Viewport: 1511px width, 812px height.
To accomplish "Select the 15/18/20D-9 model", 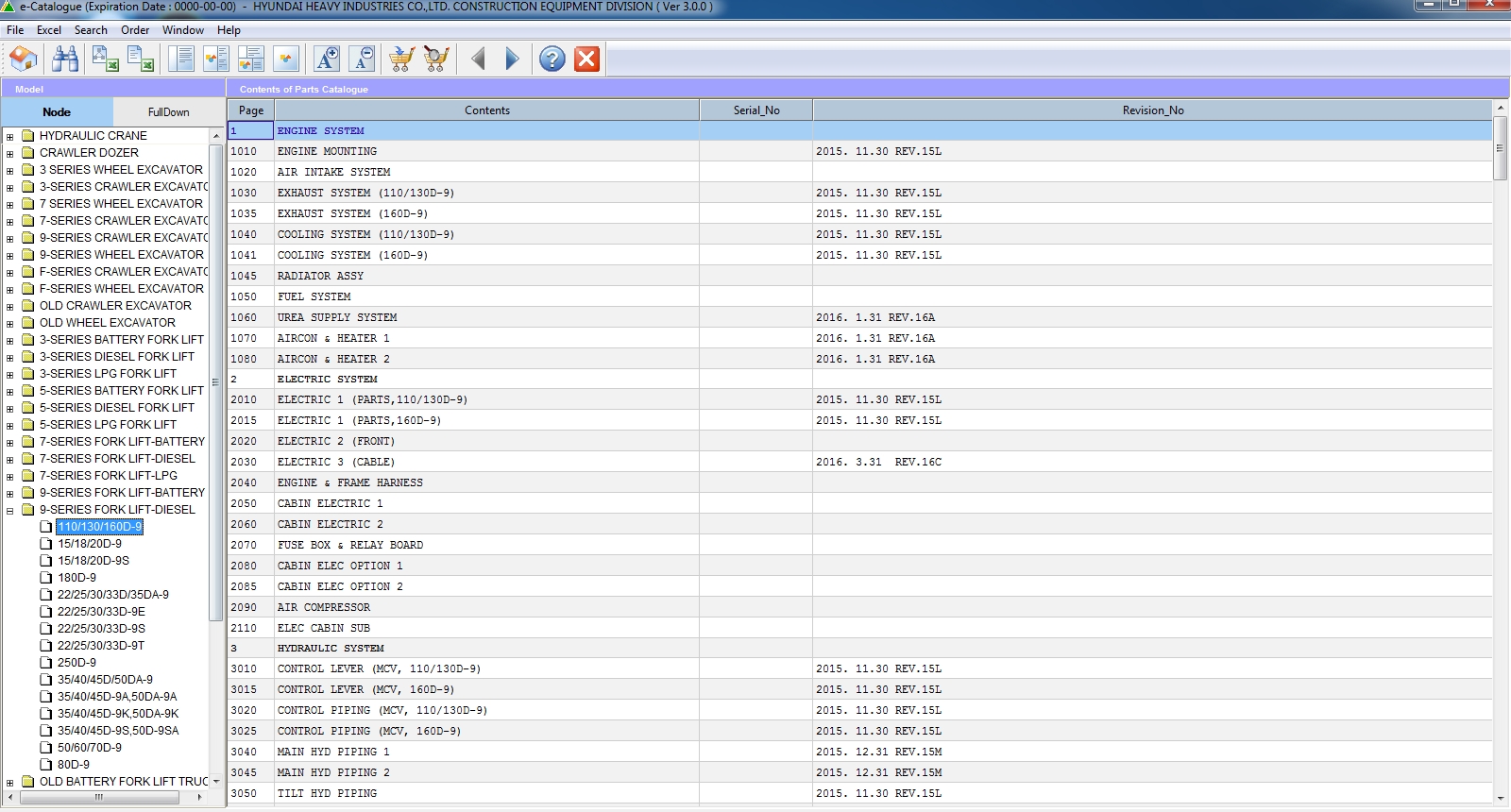I will point(90,544).
